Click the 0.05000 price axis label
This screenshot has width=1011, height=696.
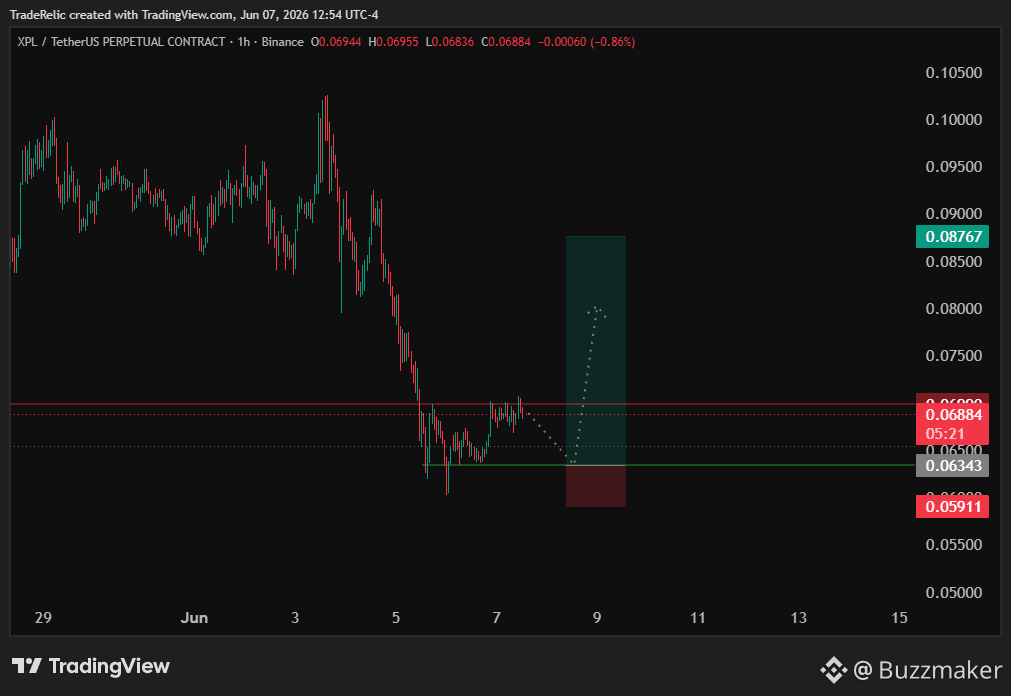[x=954, y=593]
